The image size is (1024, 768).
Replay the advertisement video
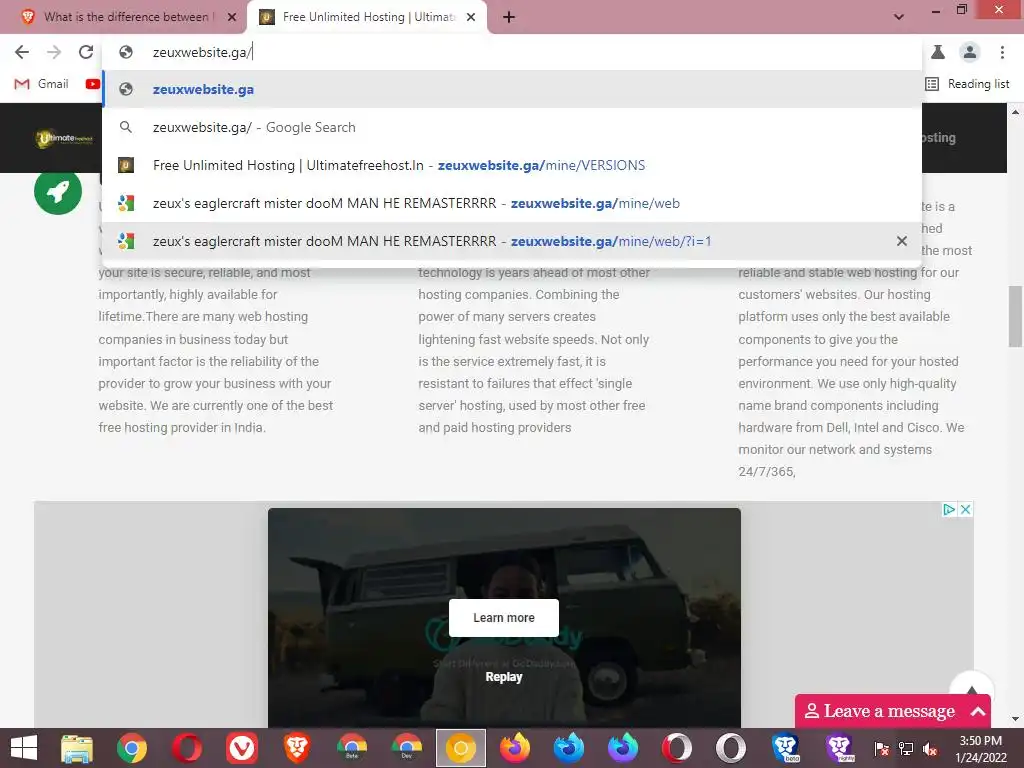[x=504, y=677]
